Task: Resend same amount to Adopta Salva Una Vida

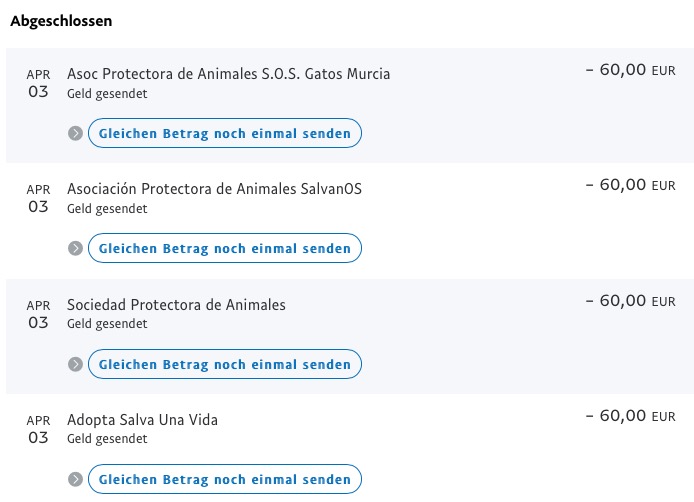Action: 225,479
